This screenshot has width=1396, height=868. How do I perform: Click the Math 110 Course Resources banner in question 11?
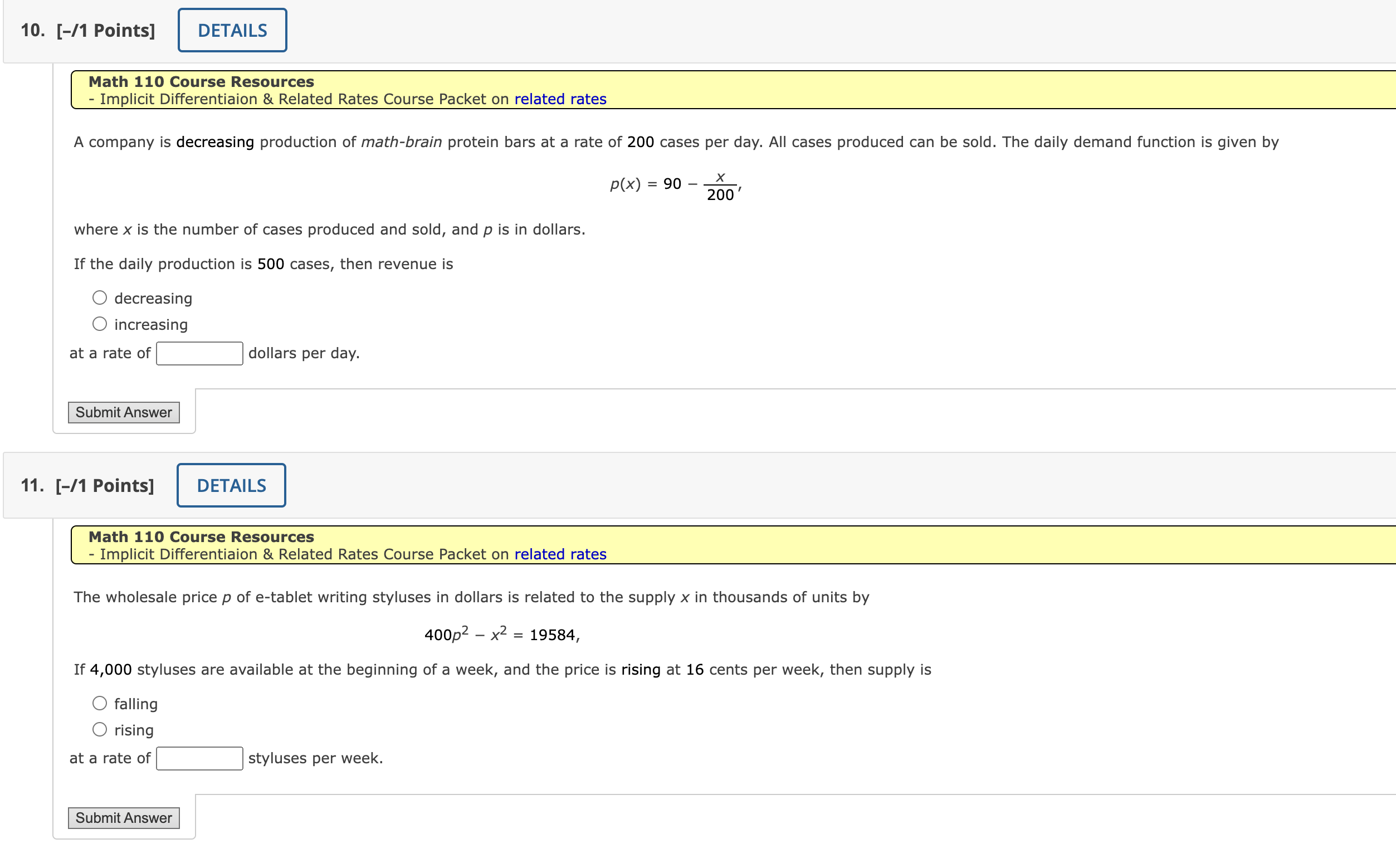[201, 536]
